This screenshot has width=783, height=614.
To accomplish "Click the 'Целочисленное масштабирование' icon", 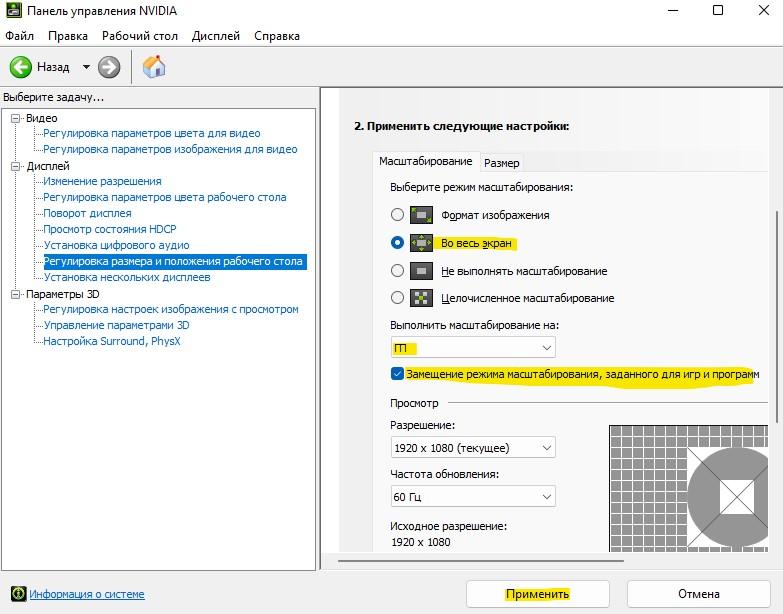I will pyautogui.click(x=421, y=298).
